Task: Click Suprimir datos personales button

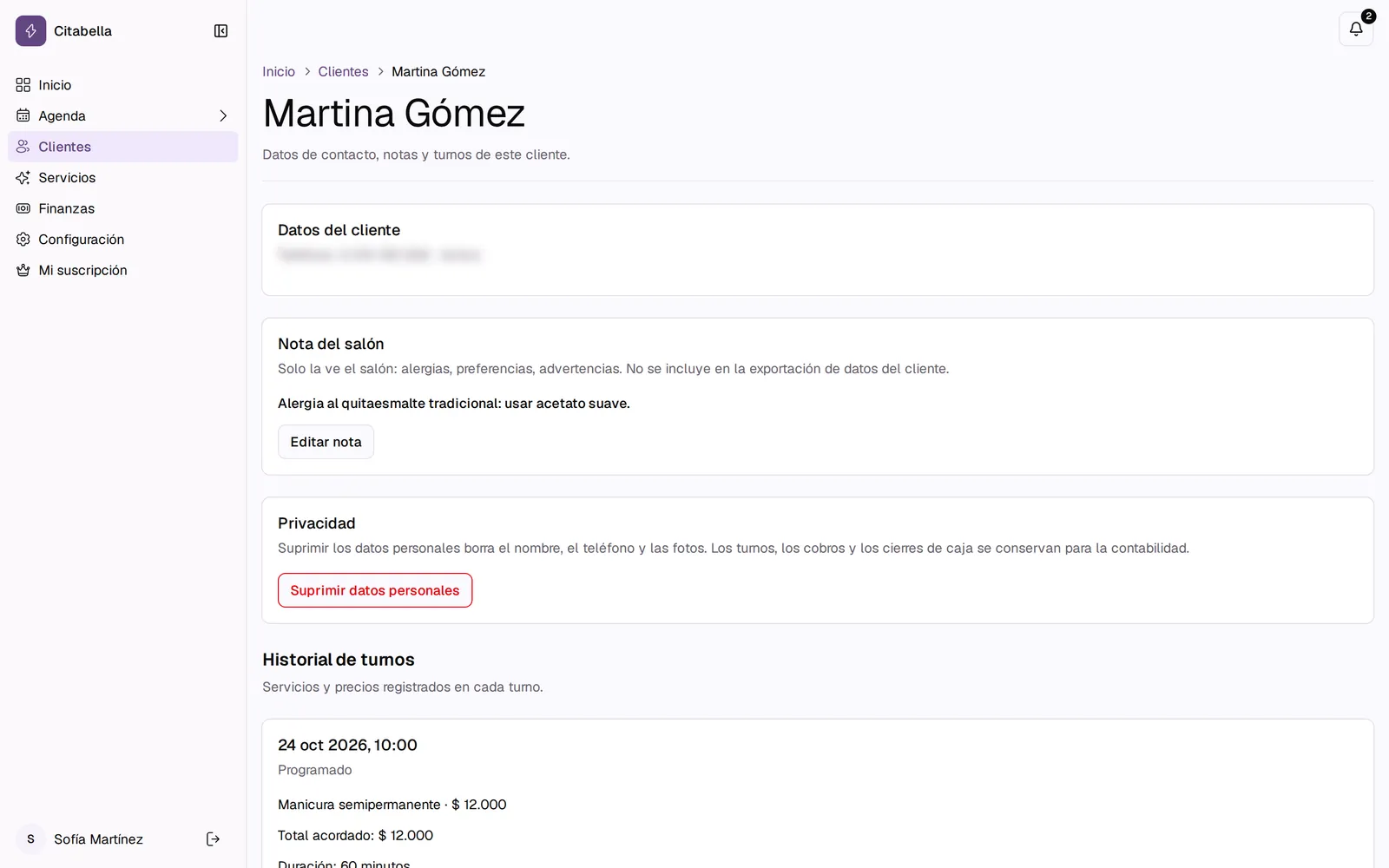Action: click(375, 590)
